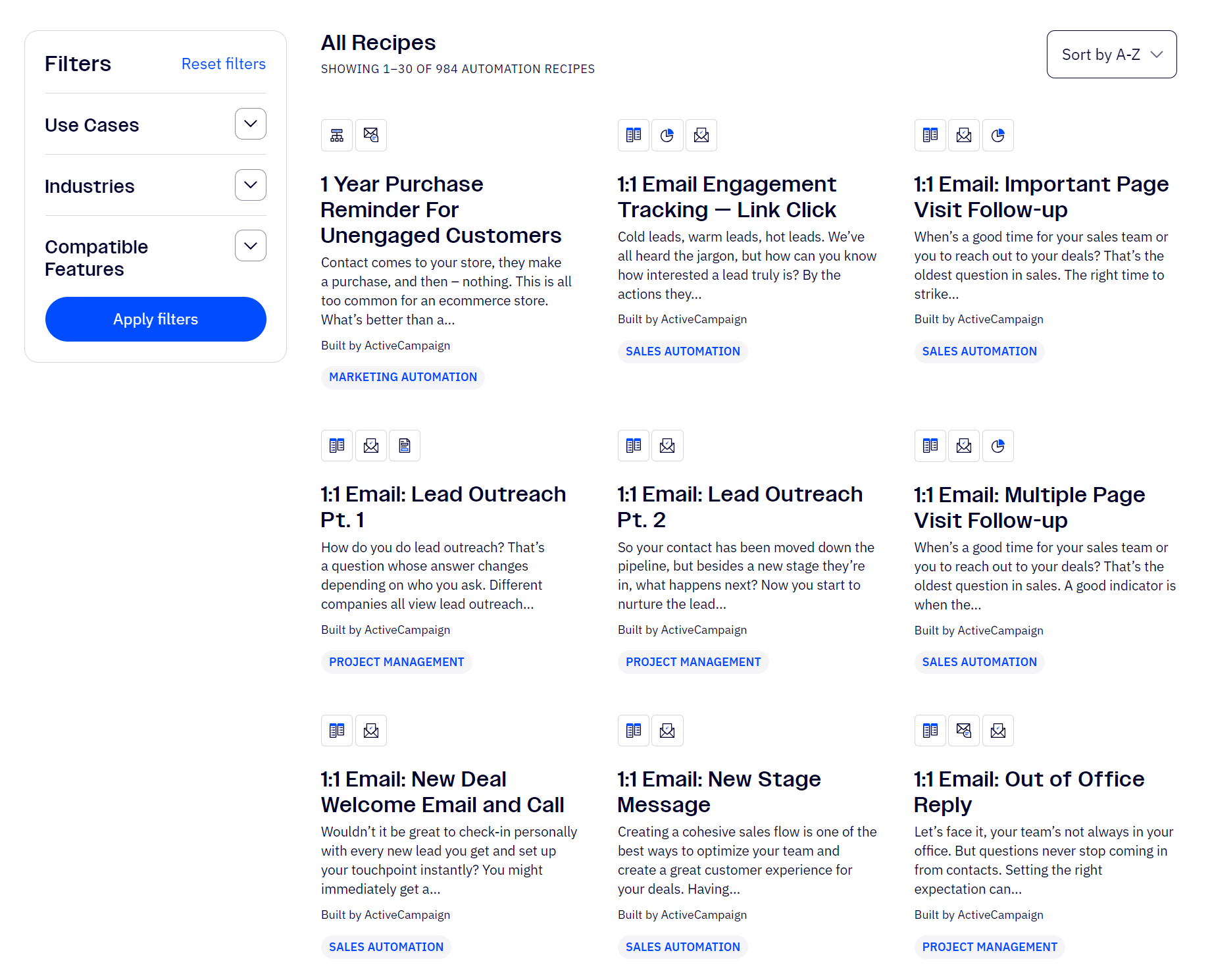Click description starting 'Let's face it, your team's'

(1044, 860)
